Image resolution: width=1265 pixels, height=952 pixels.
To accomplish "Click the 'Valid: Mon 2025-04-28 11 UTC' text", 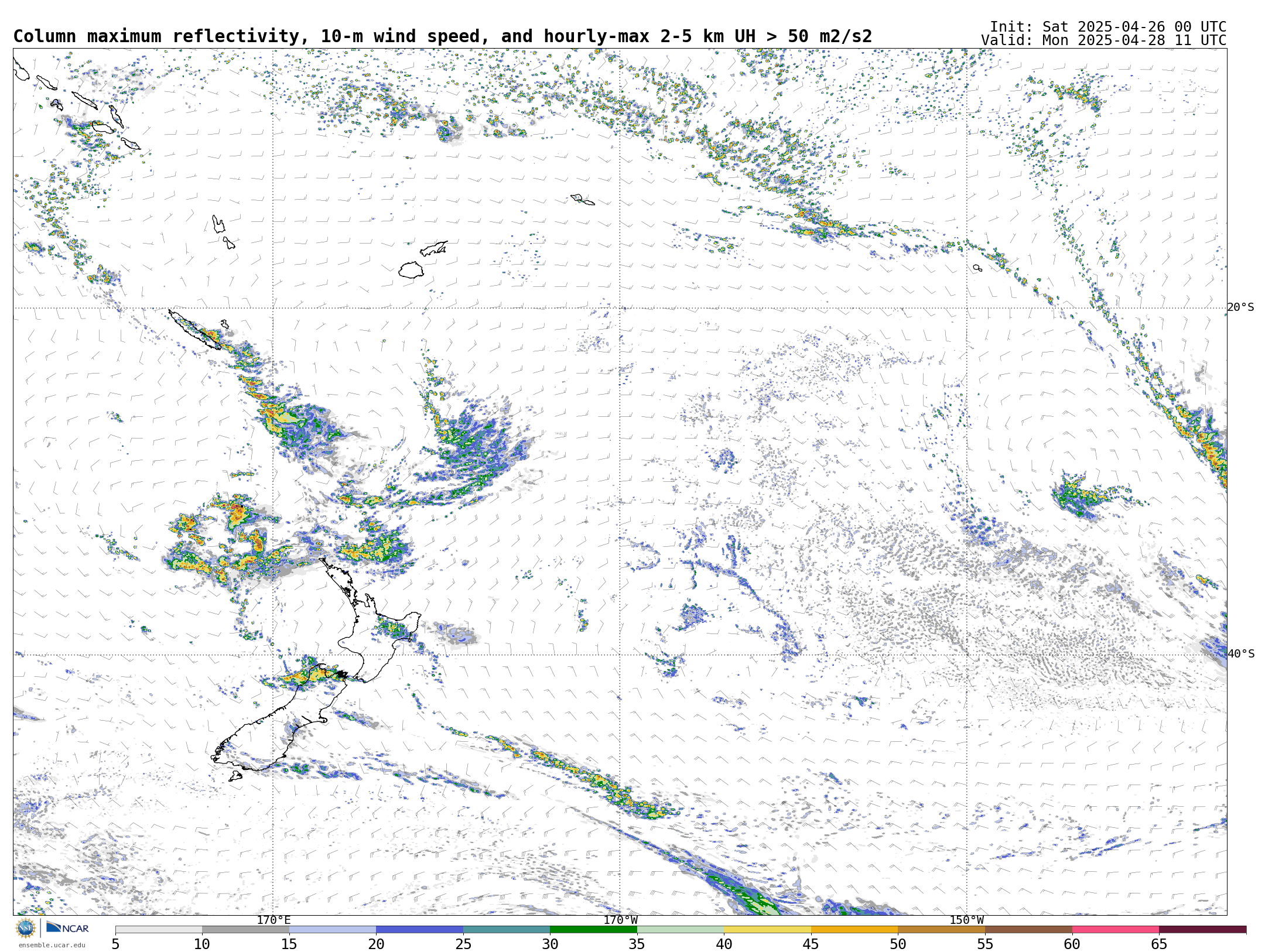I will pyautogui.click(x=1104, y=40).
